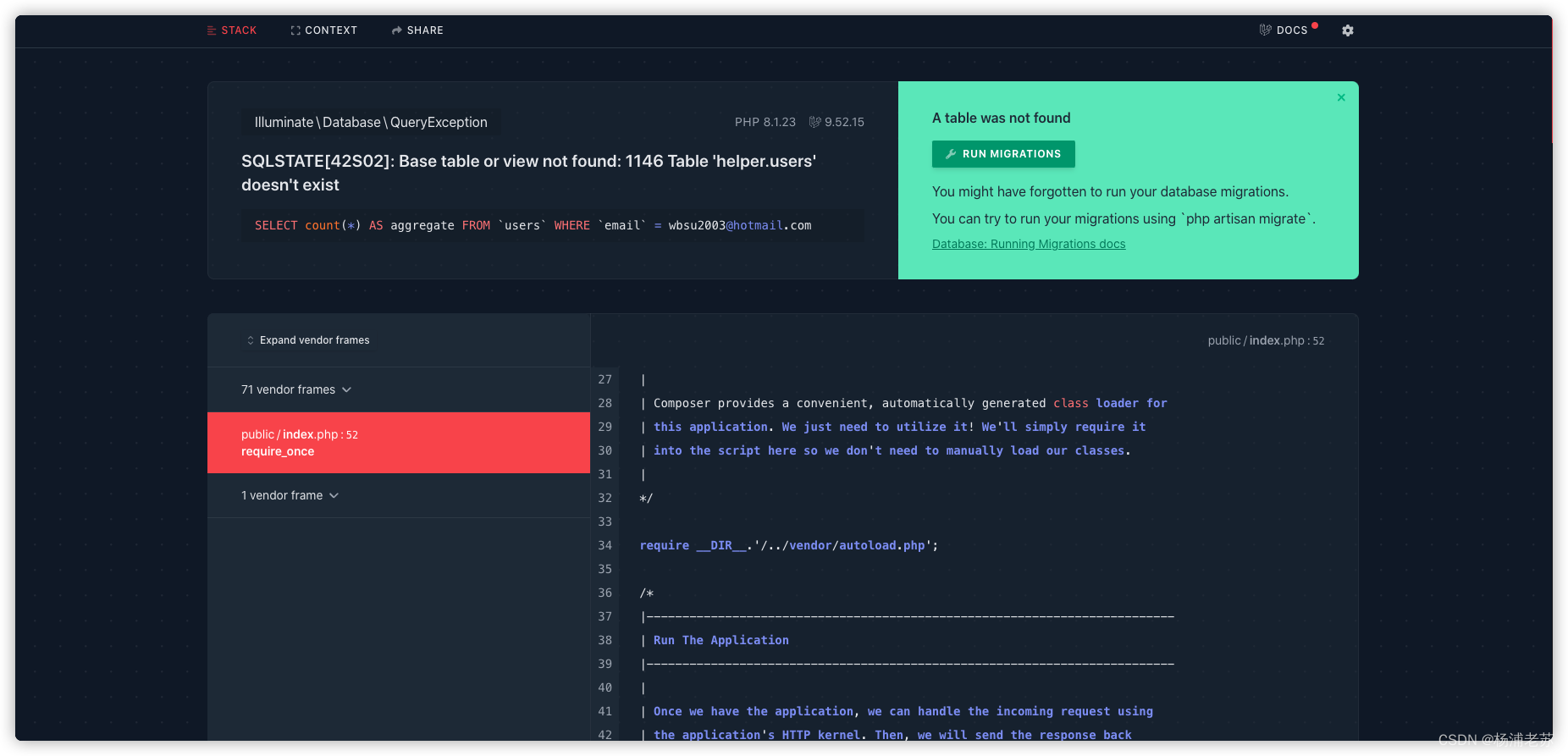
Task: Click the share arrow icon
Action: tap(396, 30)
